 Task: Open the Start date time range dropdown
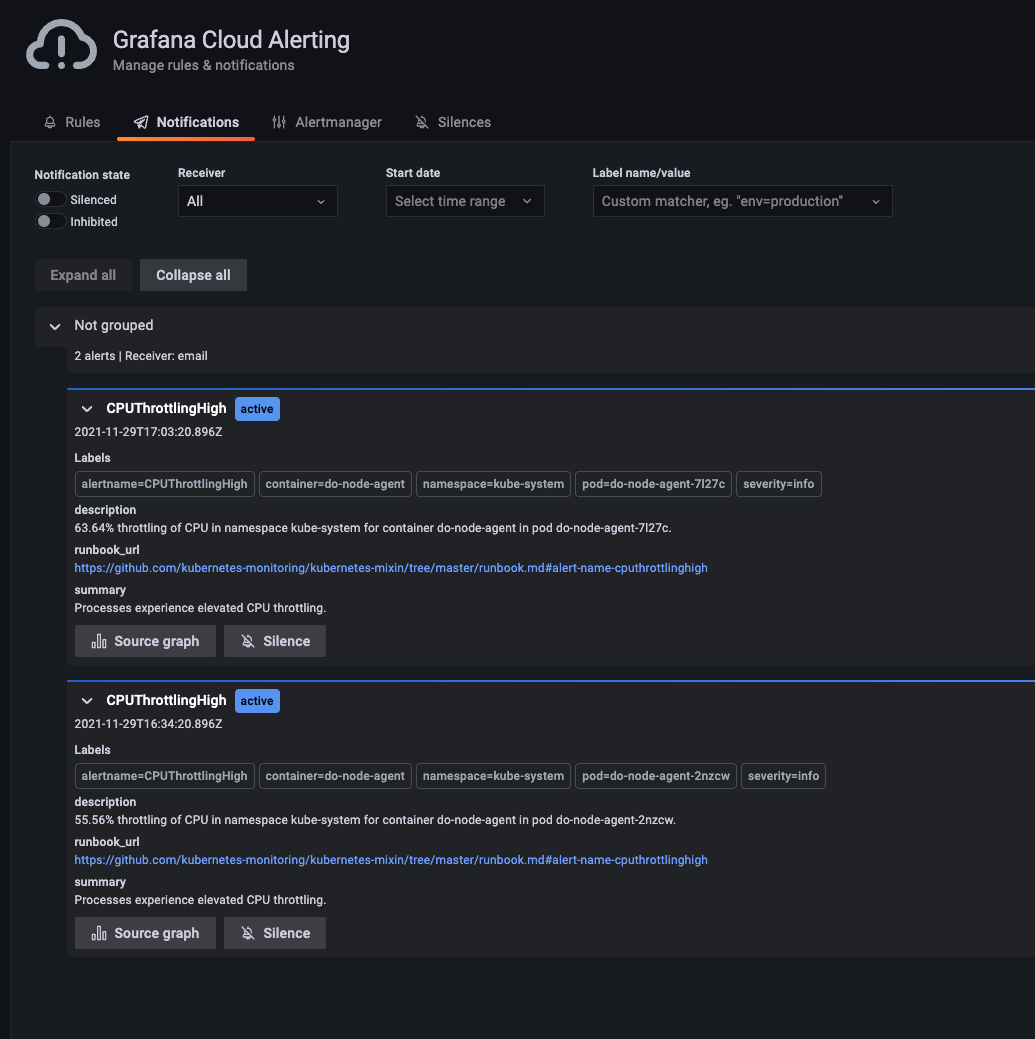pyautogui.click(x=465, y=201)
